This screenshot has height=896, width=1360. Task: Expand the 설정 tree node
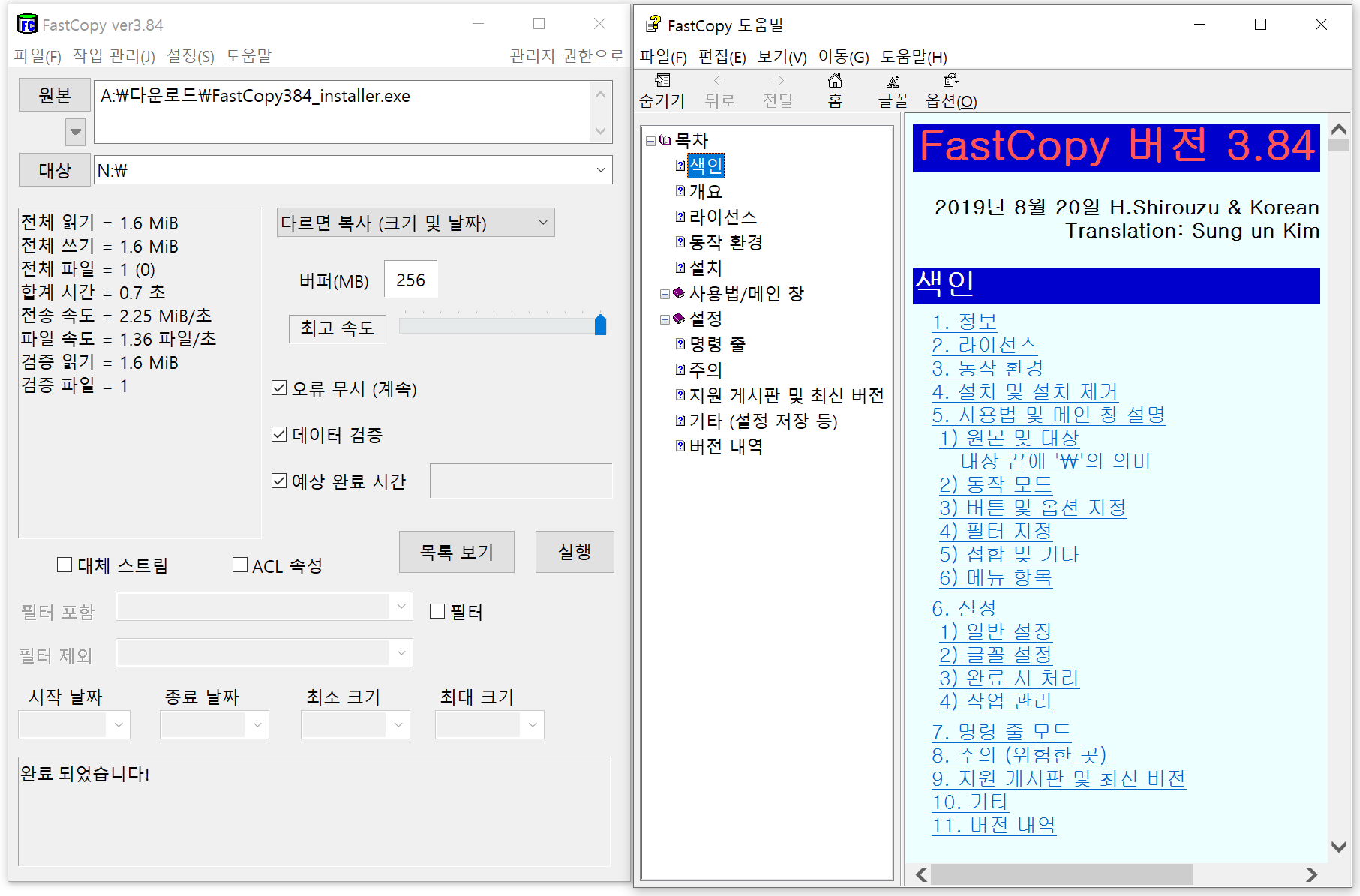coord(665,319)
